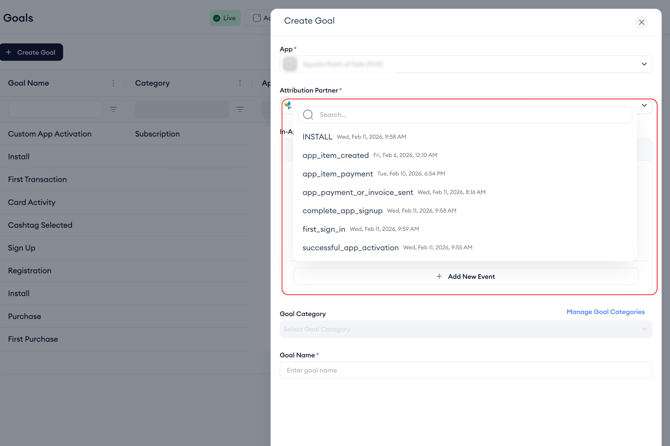Click the search magnifier icon
The image size is (670, 446).
point(308,115)
